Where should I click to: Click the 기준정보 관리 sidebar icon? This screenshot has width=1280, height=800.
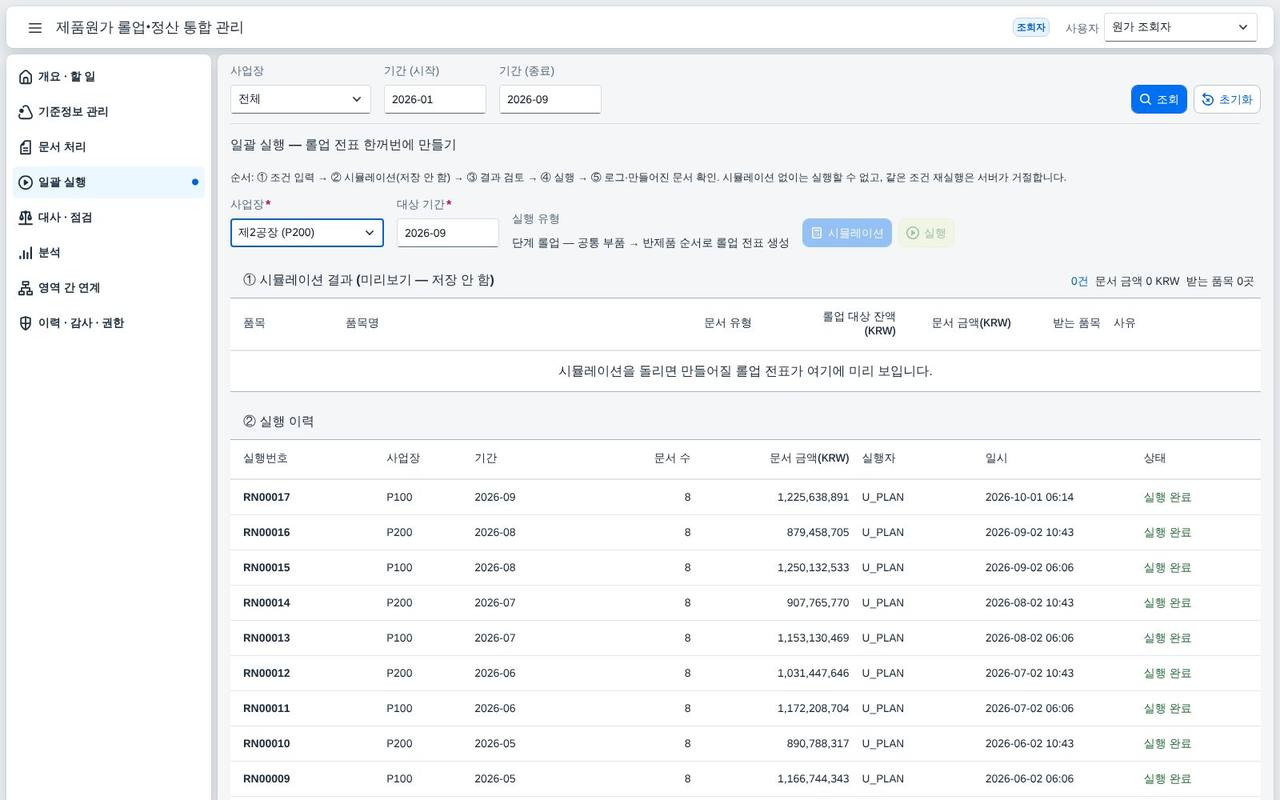pyautogui.click(x=26, y=112)
